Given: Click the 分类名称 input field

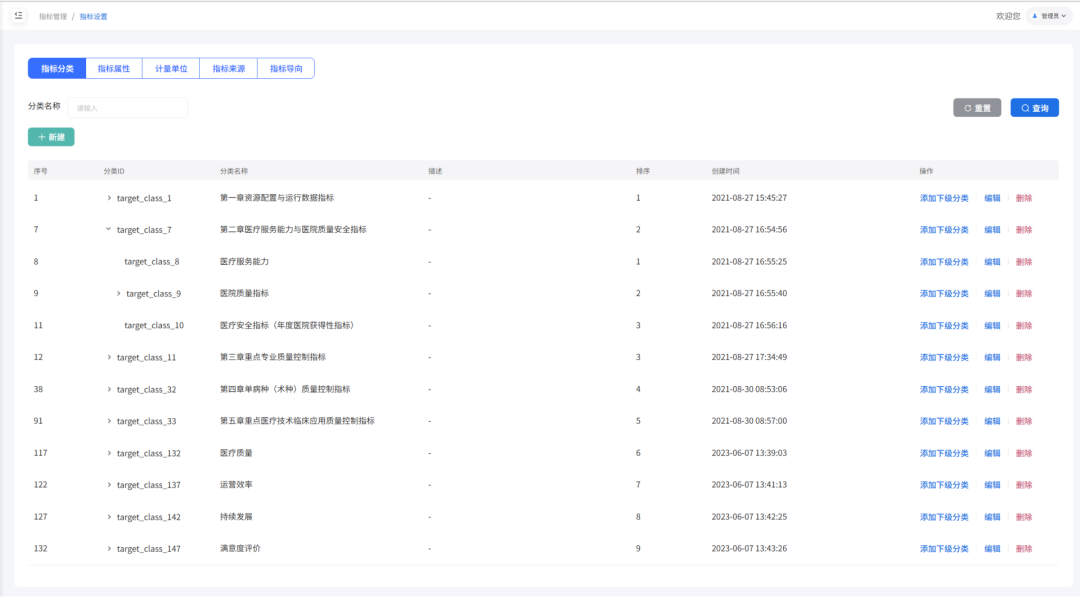Looking at the screenshot, I should click(x=127, y=107).
